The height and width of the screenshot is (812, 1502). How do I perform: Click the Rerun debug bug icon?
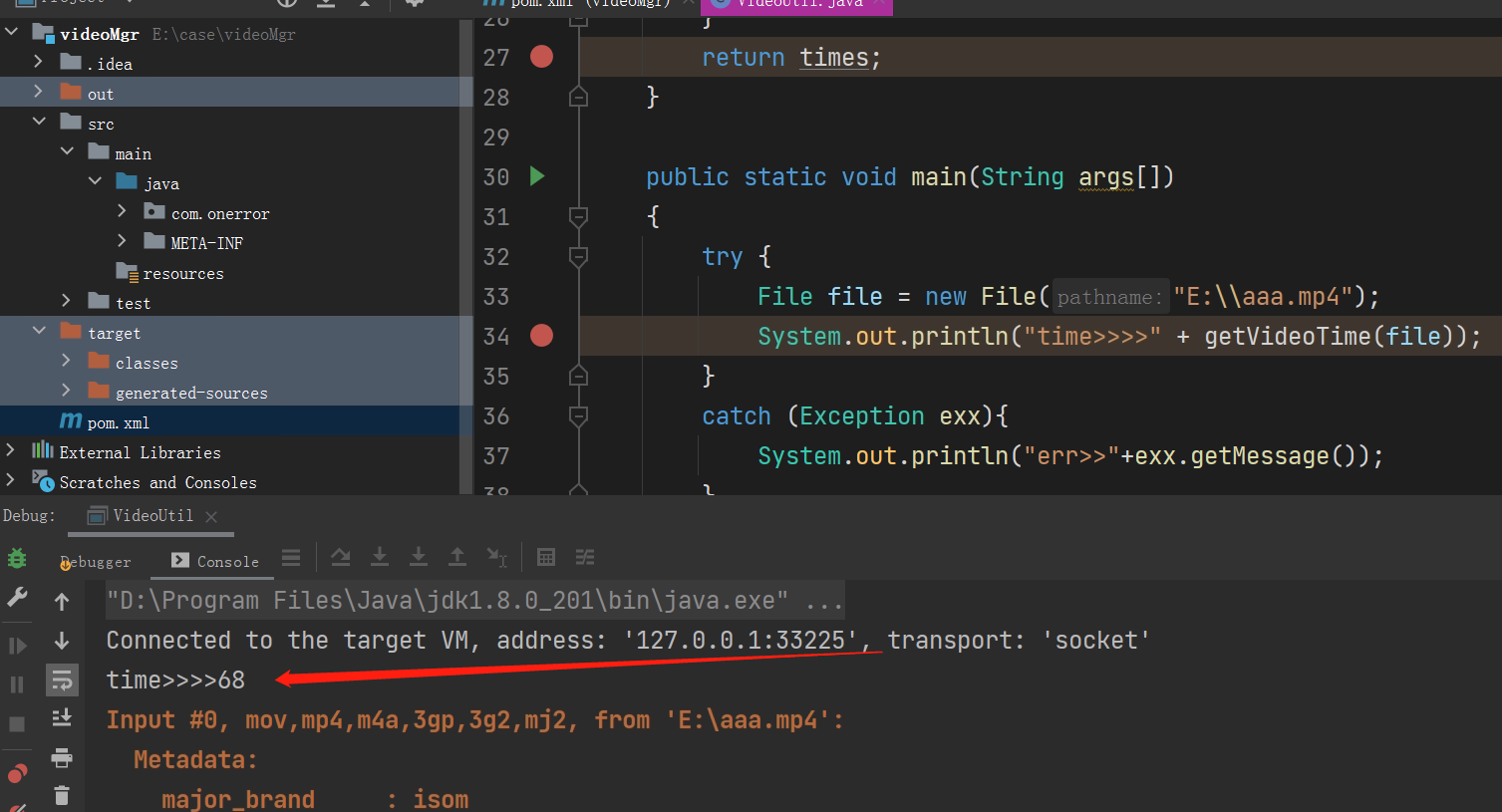[x=17, y=558]
